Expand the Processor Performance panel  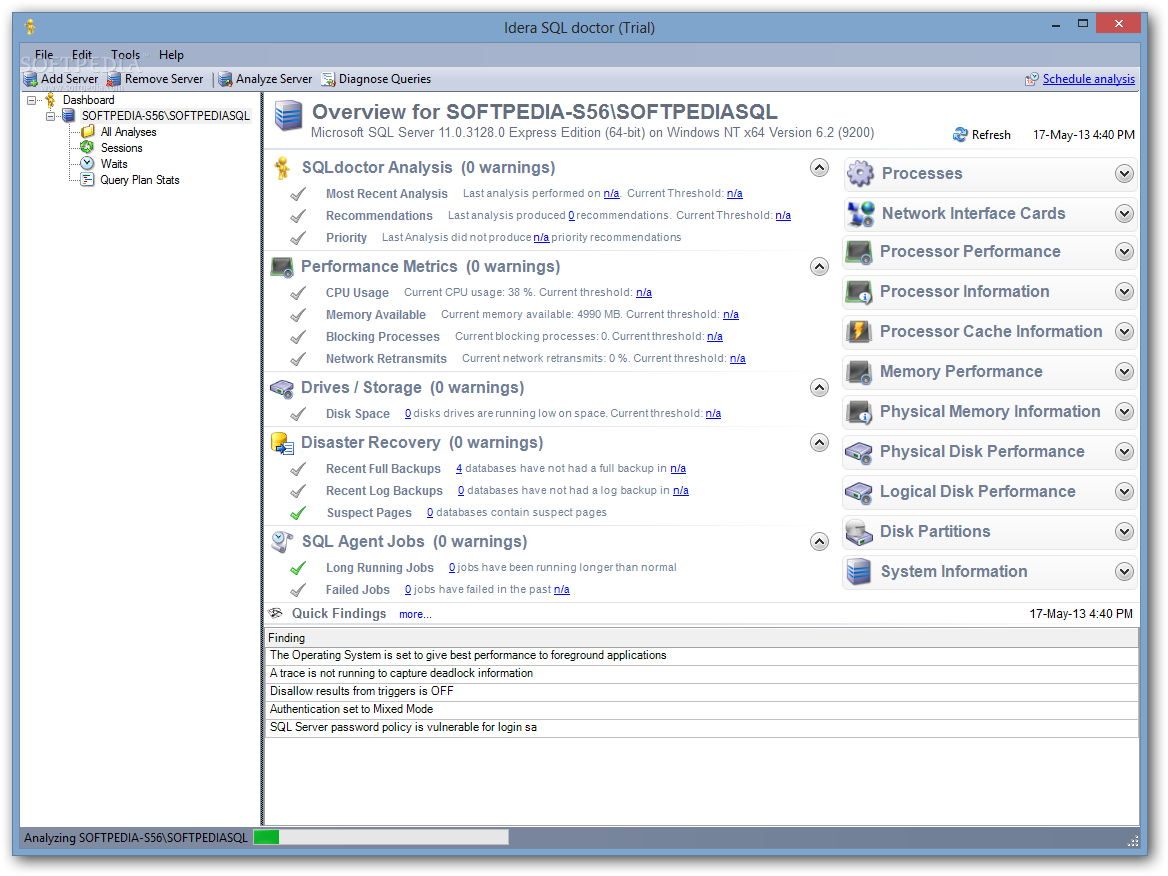click(1125, 252)
